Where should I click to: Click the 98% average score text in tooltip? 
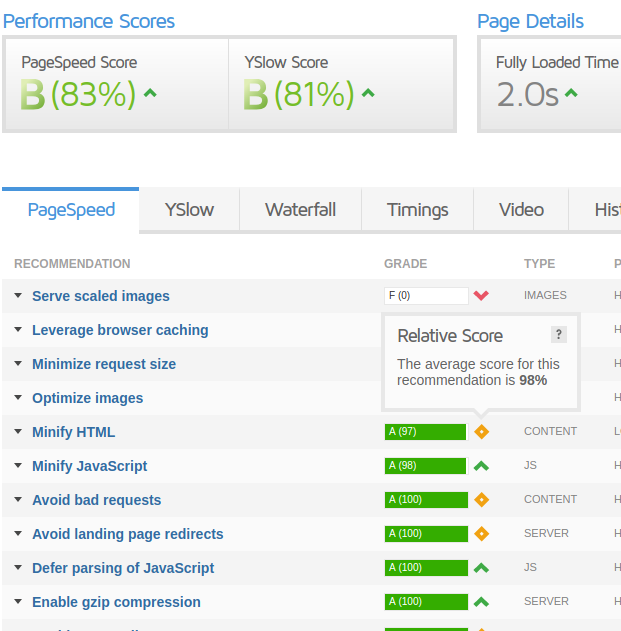pyautogui.click(x=533, y=380)
